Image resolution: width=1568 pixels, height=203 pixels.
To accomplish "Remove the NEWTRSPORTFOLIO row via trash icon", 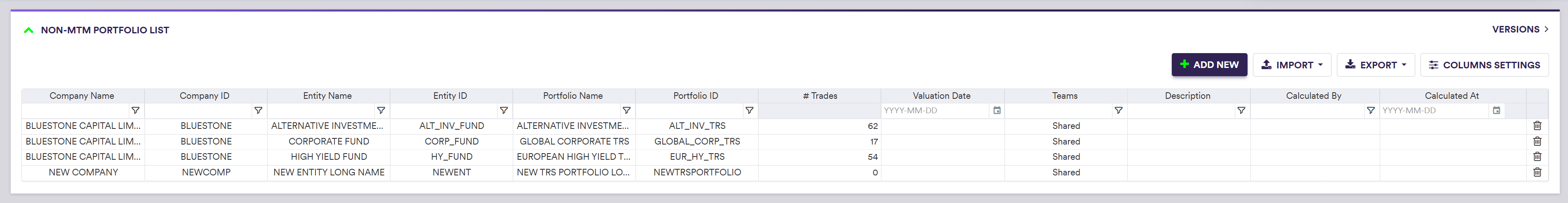I will tap(1537, 173).
